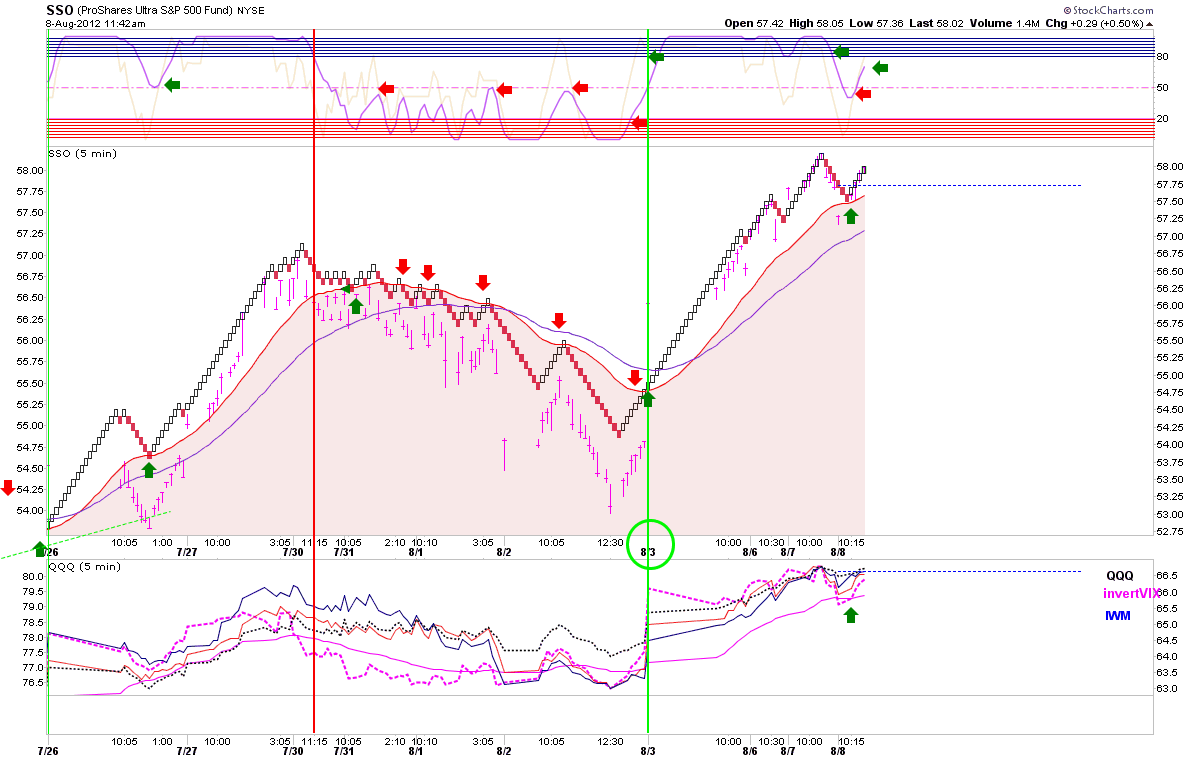
Task: Select the 53.00 price axis label
Action: pos(1171,514)
